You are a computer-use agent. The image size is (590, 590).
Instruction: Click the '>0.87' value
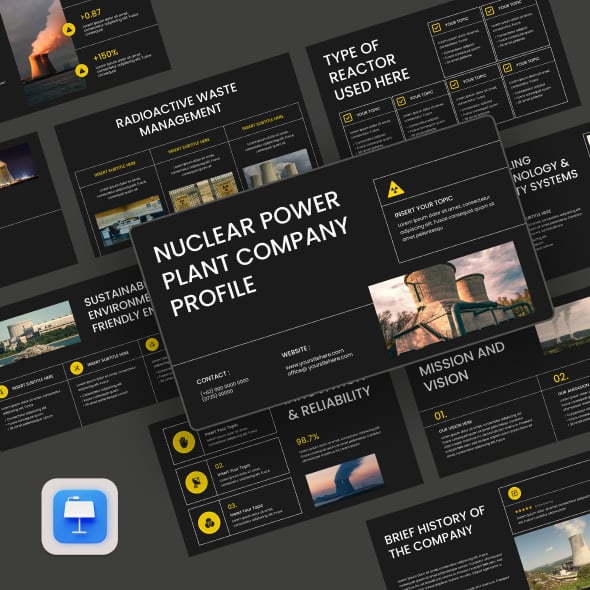coord(91,14)
